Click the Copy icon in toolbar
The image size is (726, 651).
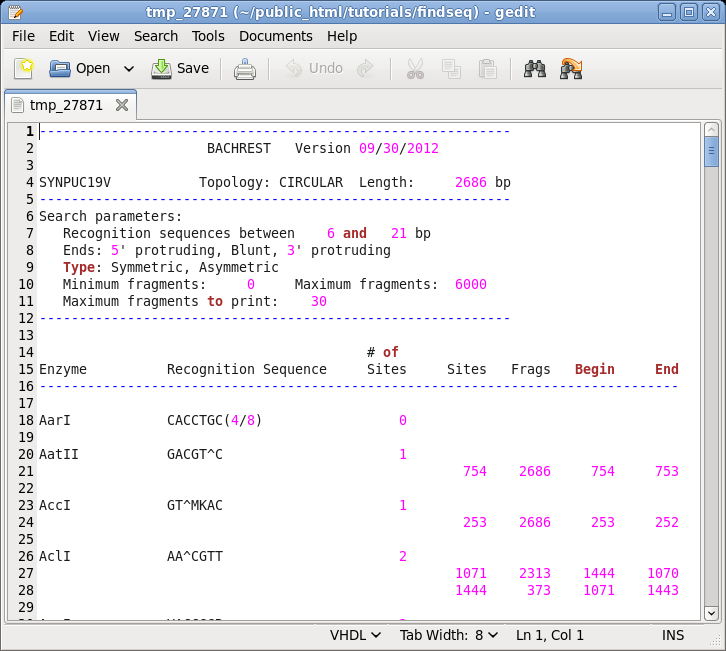451,69
